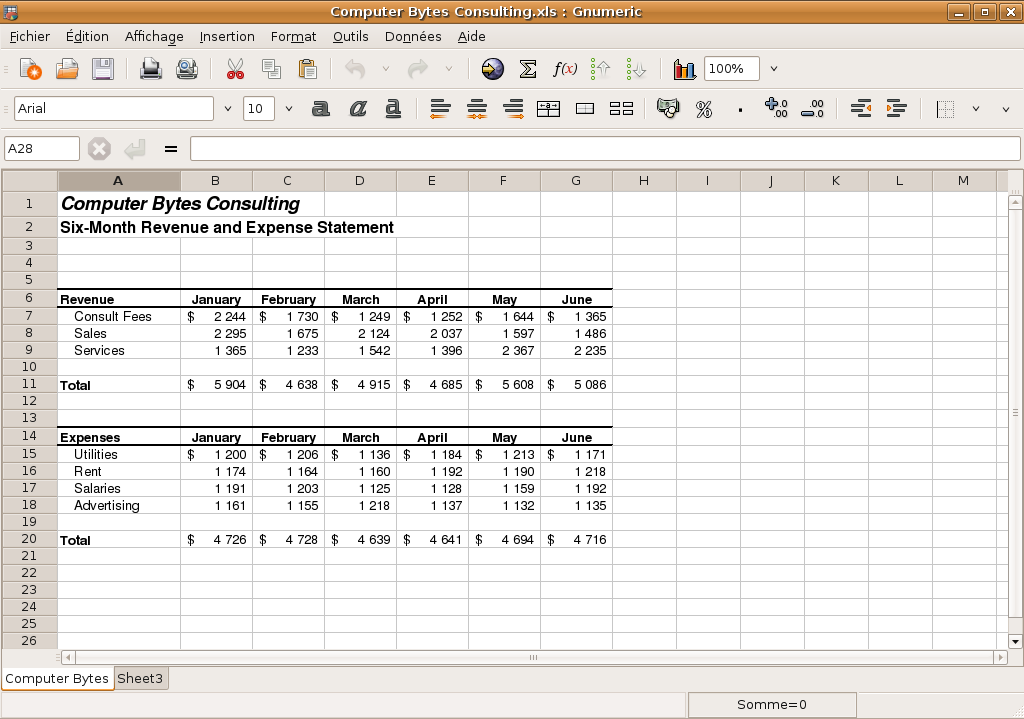Switch to the Sheet3 tab

140,678
